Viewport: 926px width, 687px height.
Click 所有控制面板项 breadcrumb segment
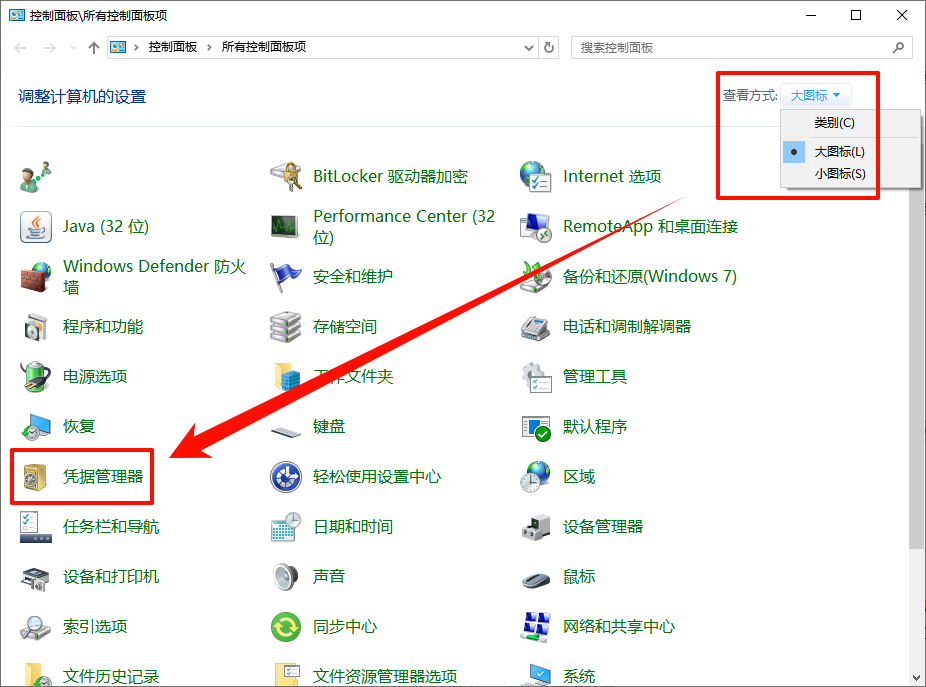click(264, 47)
